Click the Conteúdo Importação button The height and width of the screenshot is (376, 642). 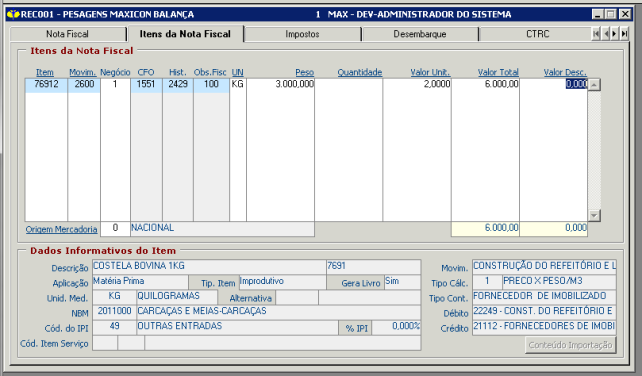click(571, 345)
